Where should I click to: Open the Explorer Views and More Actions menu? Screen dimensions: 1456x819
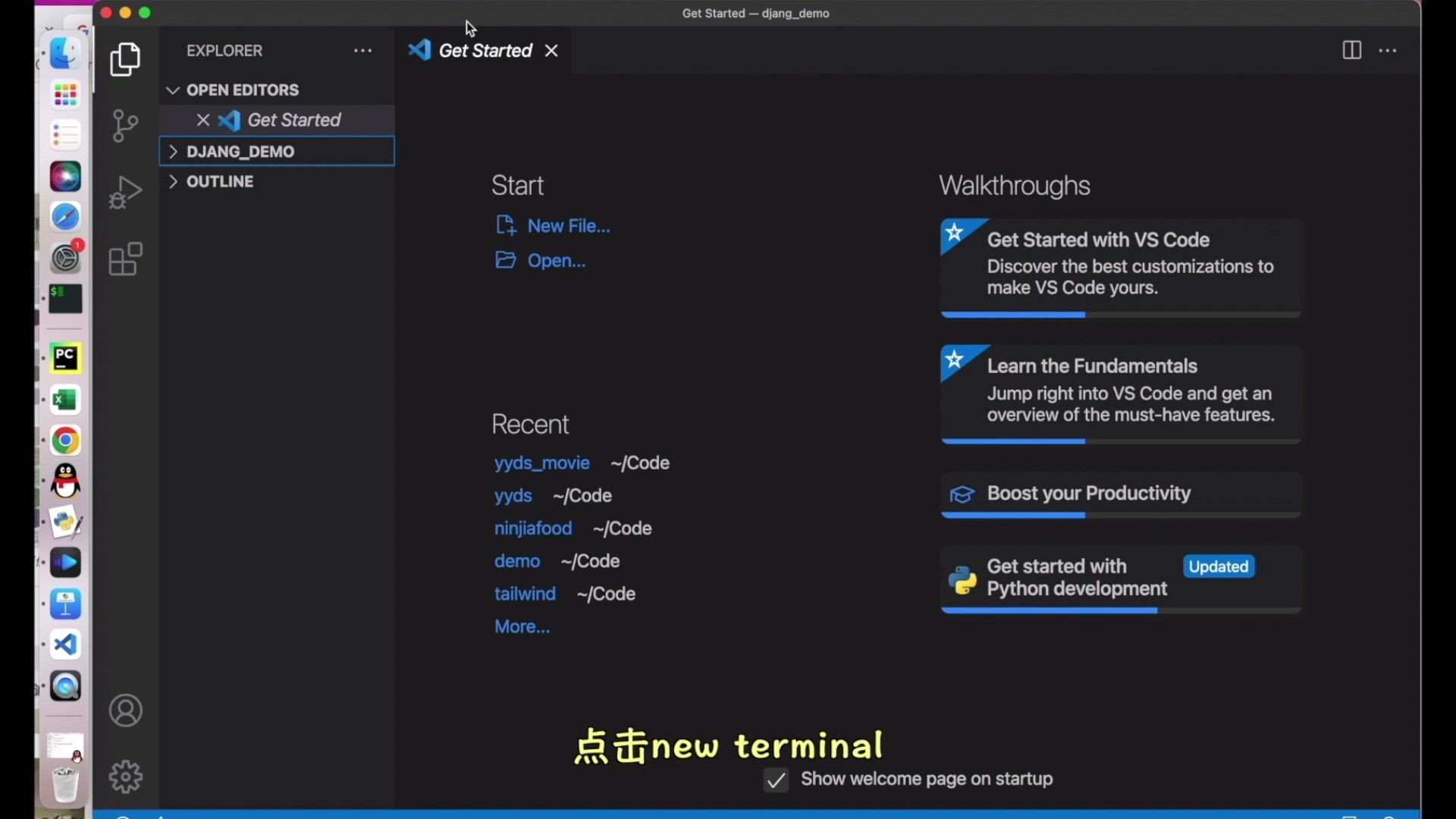pyautogui.click(x=363, y=50)
